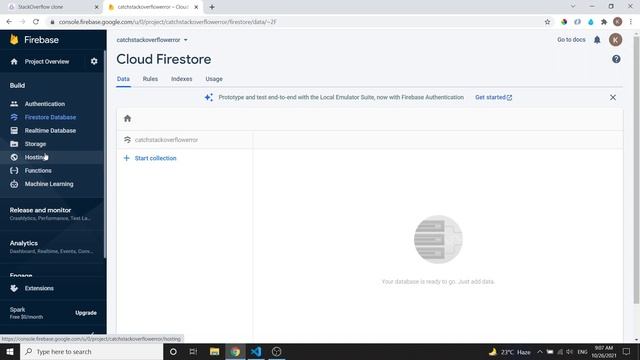Open File Explorer from taskbar

pyautogui.click(x=214, y=351)
